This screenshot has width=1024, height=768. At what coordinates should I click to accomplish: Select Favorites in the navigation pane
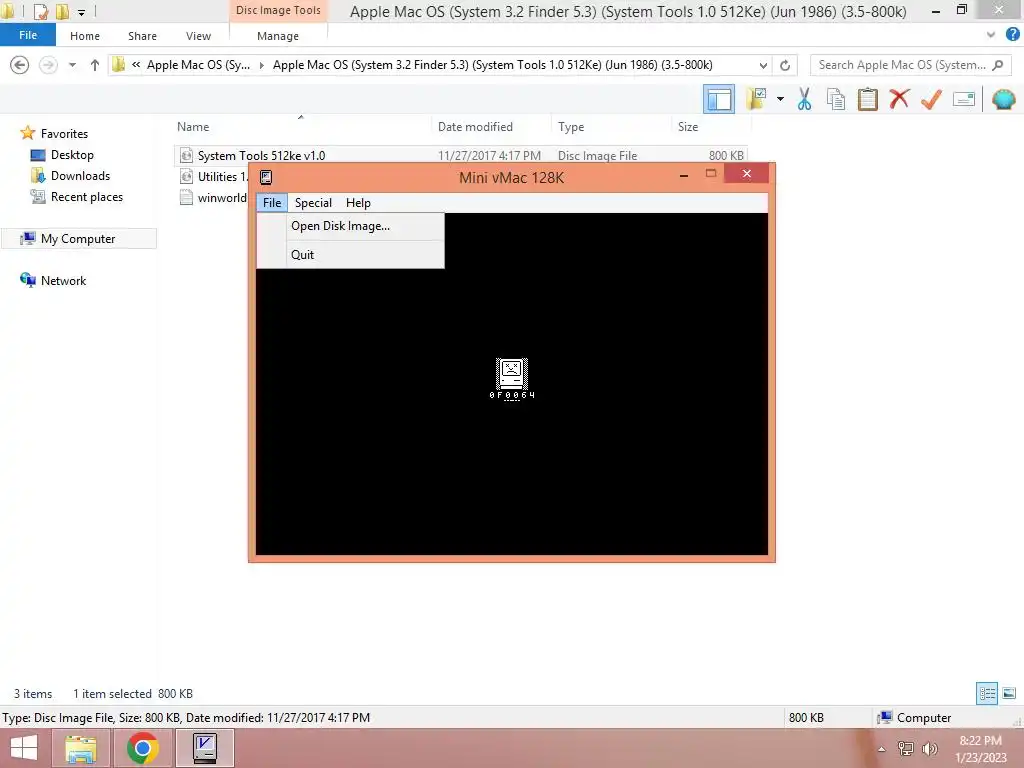(64, 133)
